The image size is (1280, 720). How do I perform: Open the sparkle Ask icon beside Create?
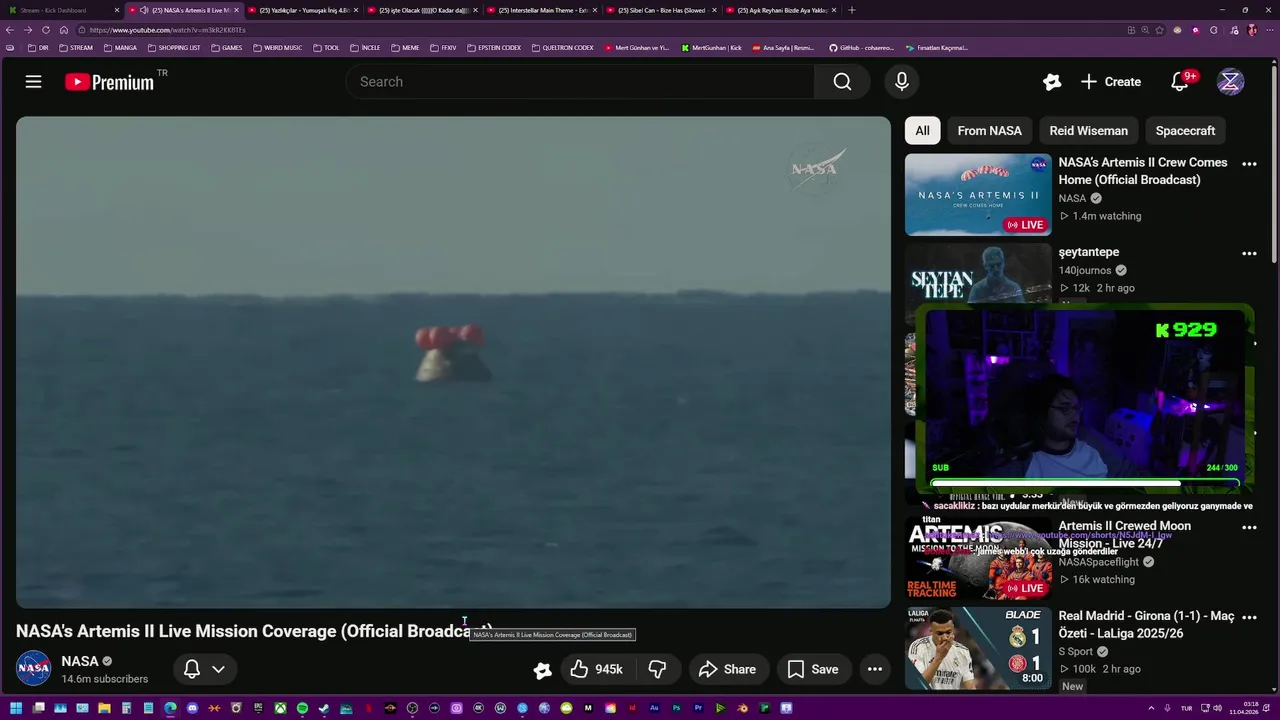pyautogui.click(x=1052, y=82)
